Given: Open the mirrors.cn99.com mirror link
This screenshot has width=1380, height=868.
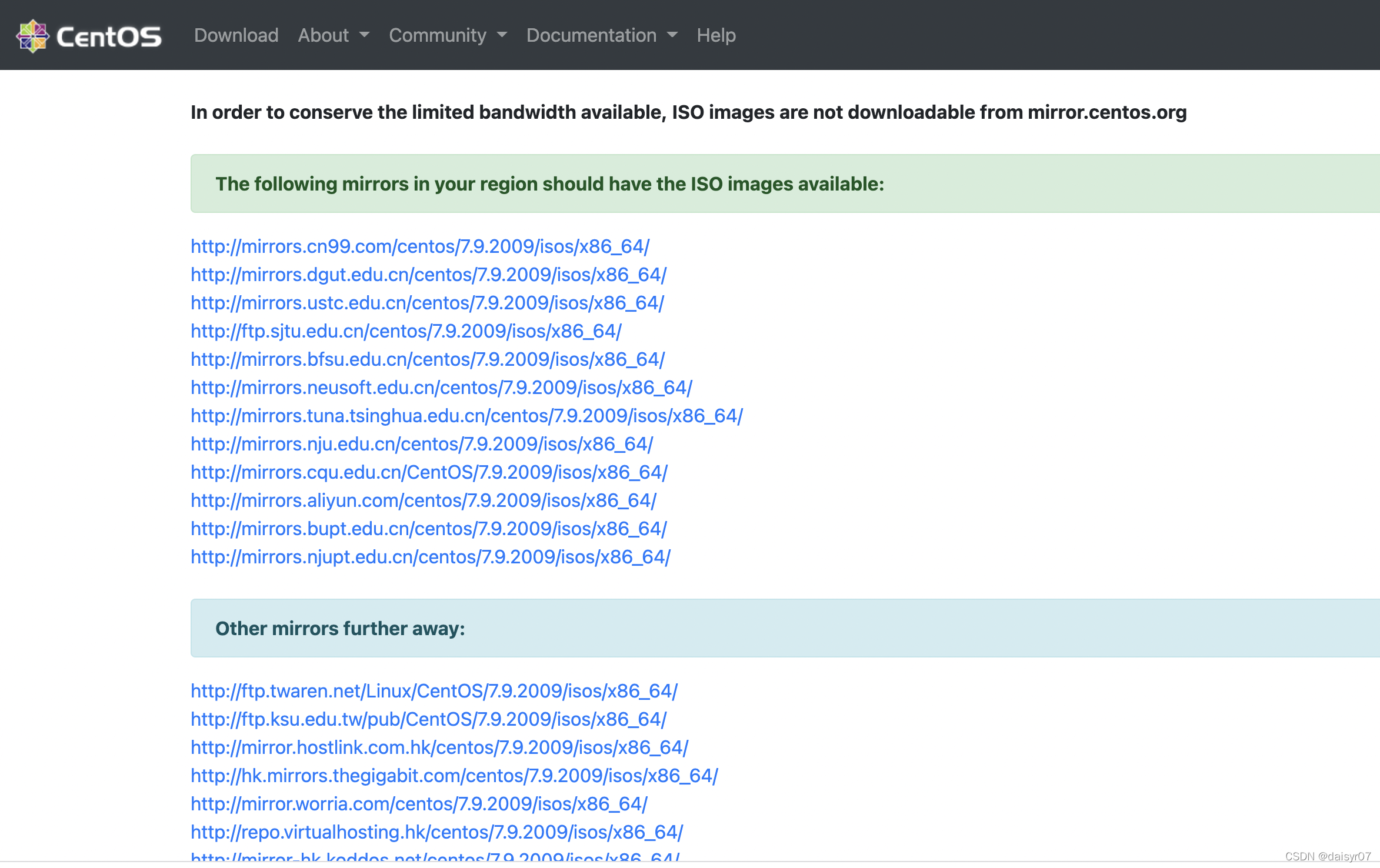Looking at the screenshot, I should [420, 246].
